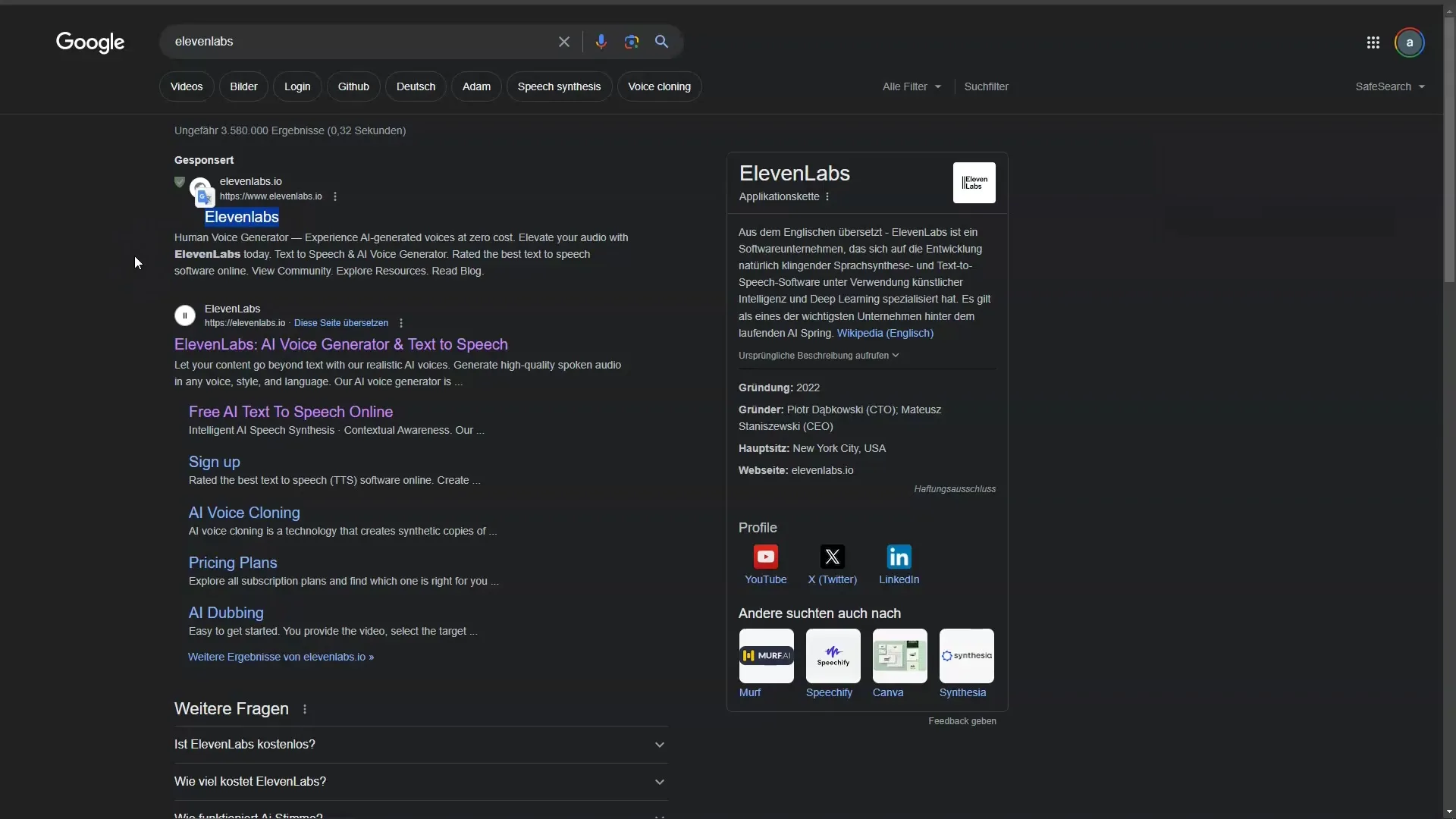1456x819 pixels.
Task: Click the Google Lens image search icon
Action: pyautogui.click(x=631, y=41)
